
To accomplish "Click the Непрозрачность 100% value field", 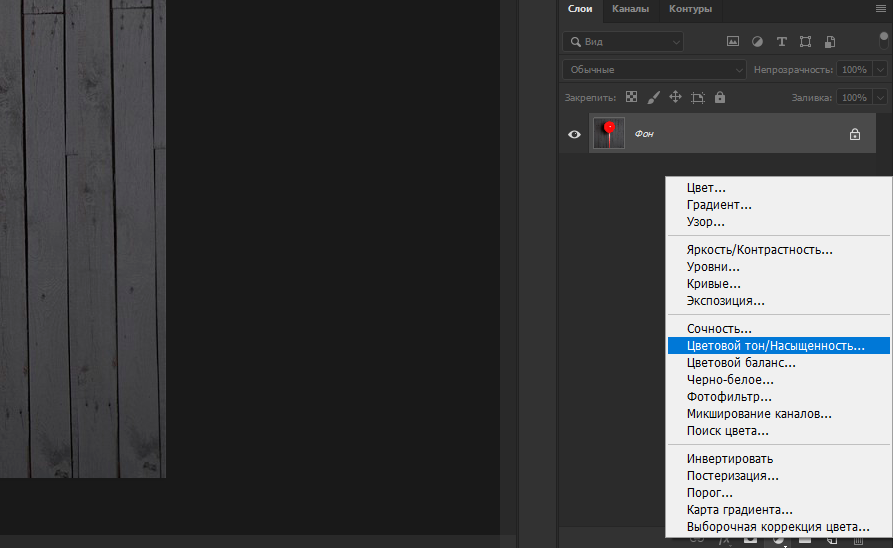I will click(855, 69).
